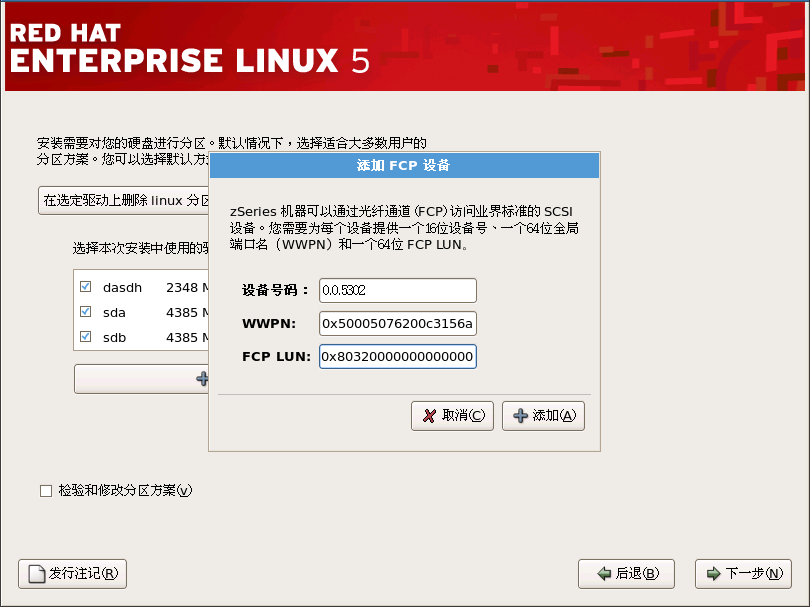Viewport: 810px width, 607px height.
Task: Click plus icon on partially hidden wide button
Action: pyautogui.click(x=202, y=379)
